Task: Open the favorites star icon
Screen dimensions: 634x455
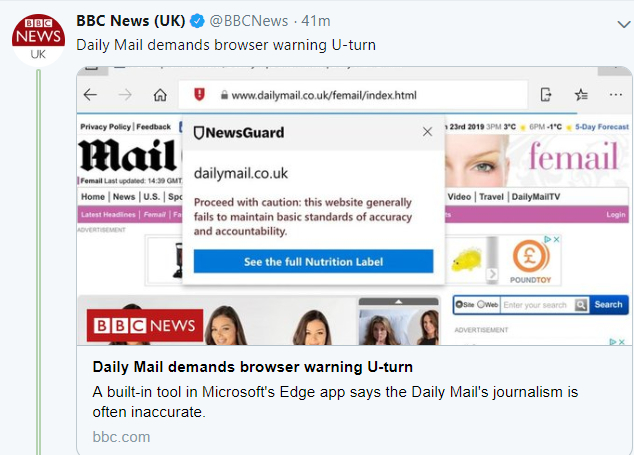Action: click(x=582, y=95)
